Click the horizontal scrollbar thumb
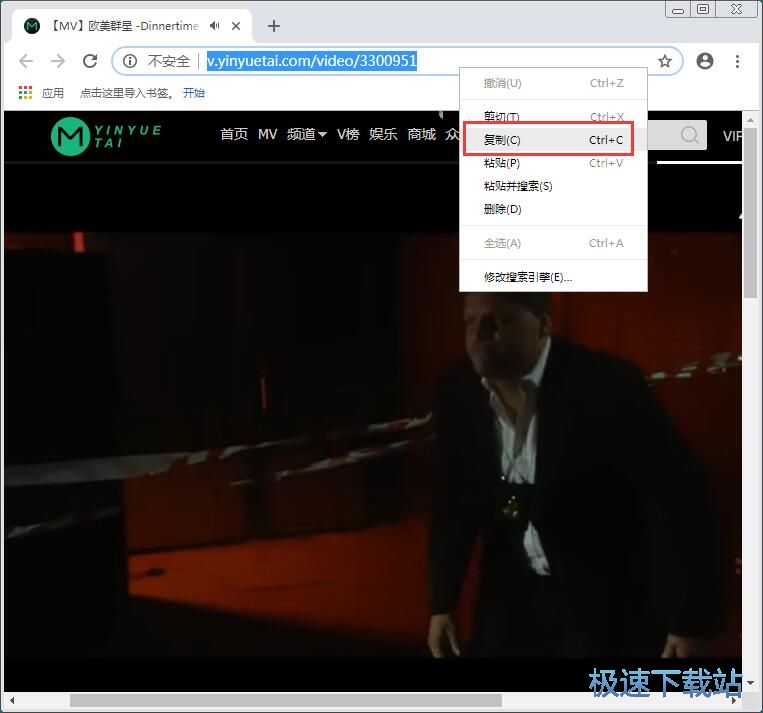Image resolution: width=763 pixels, height=713 pixels. click(286, 700)
